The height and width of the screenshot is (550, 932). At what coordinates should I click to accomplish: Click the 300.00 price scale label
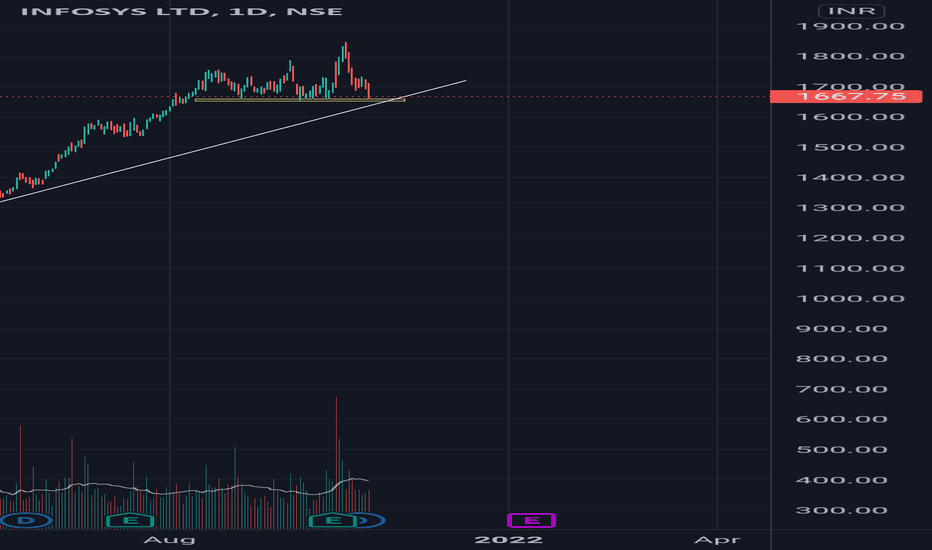842,511
